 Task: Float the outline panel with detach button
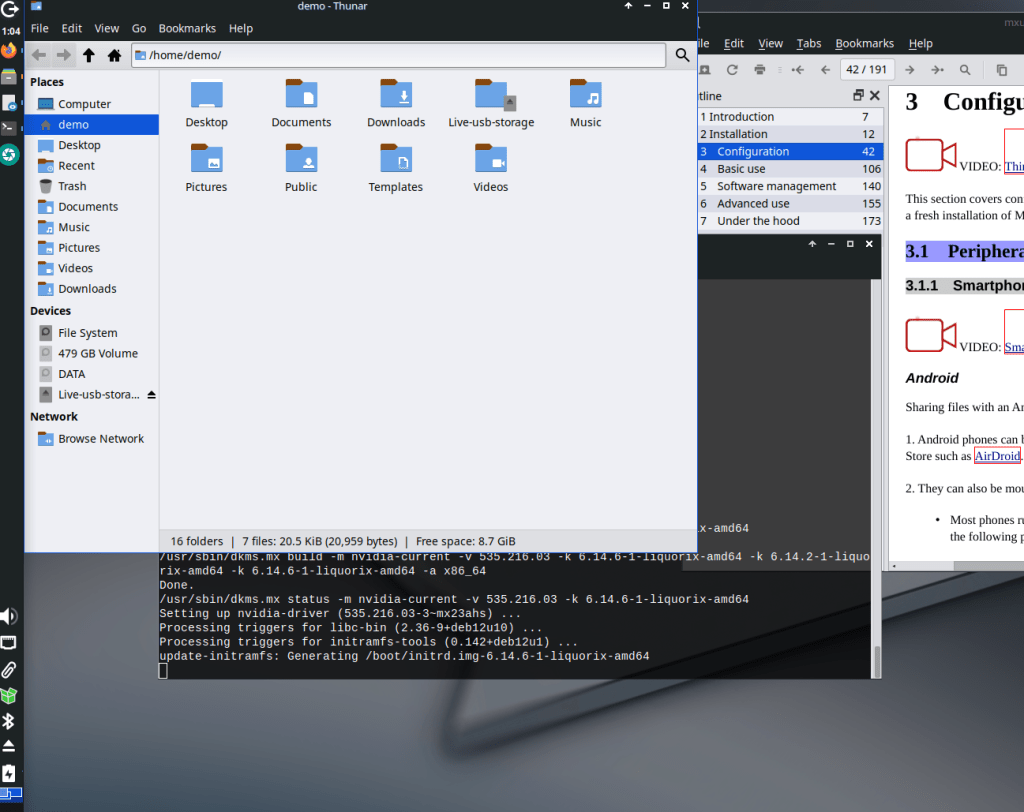click(858, 96)
